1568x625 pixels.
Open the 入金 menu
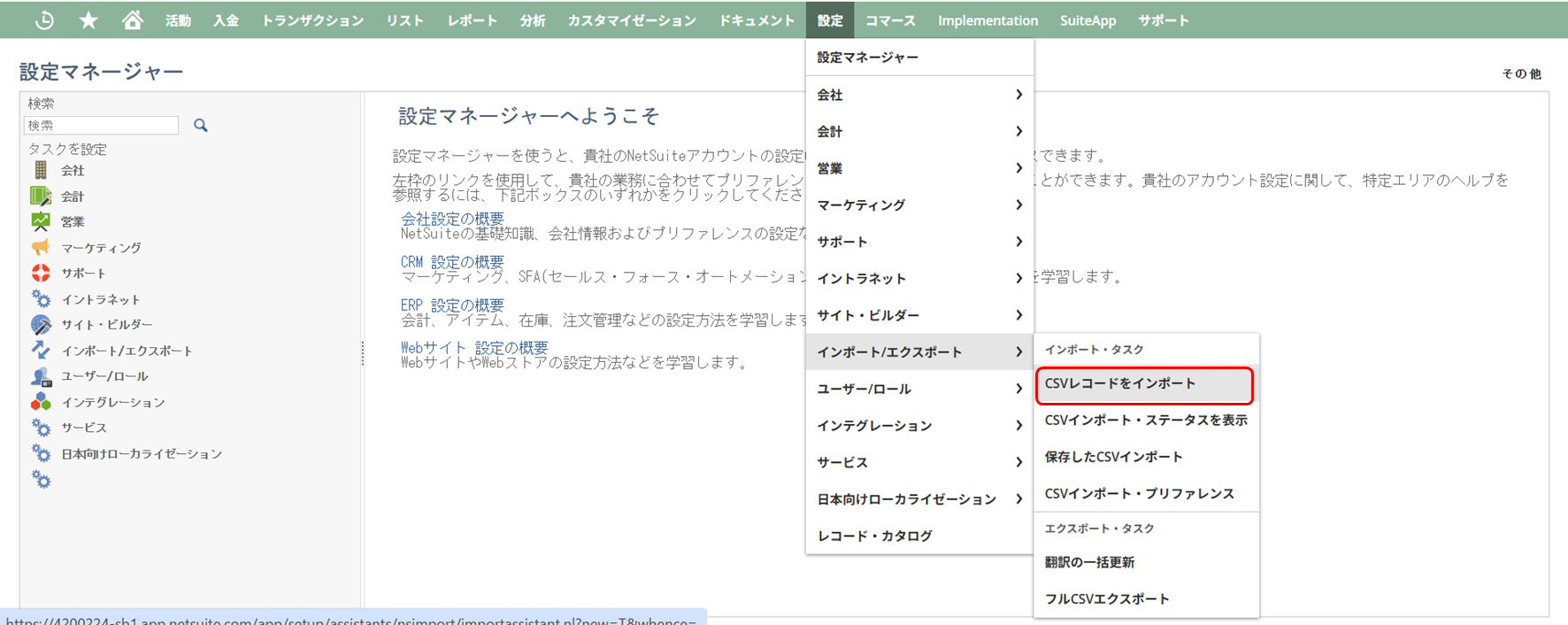(x=226, y=20)
